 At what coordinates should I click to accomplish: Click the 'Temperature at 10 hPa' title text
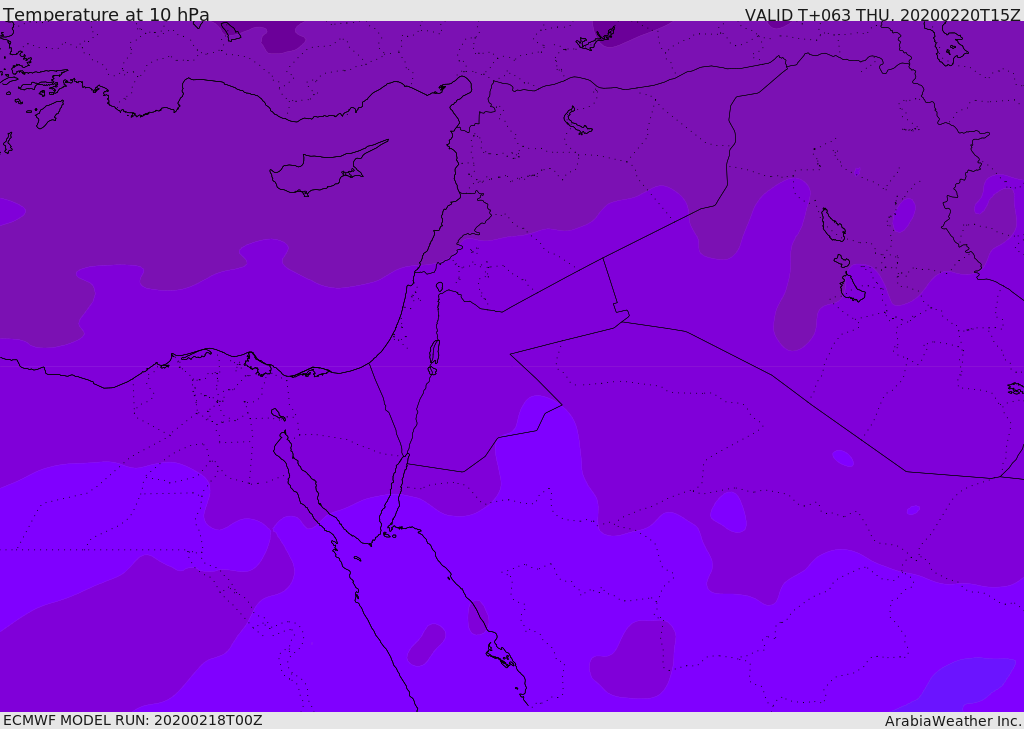(106, 14)
